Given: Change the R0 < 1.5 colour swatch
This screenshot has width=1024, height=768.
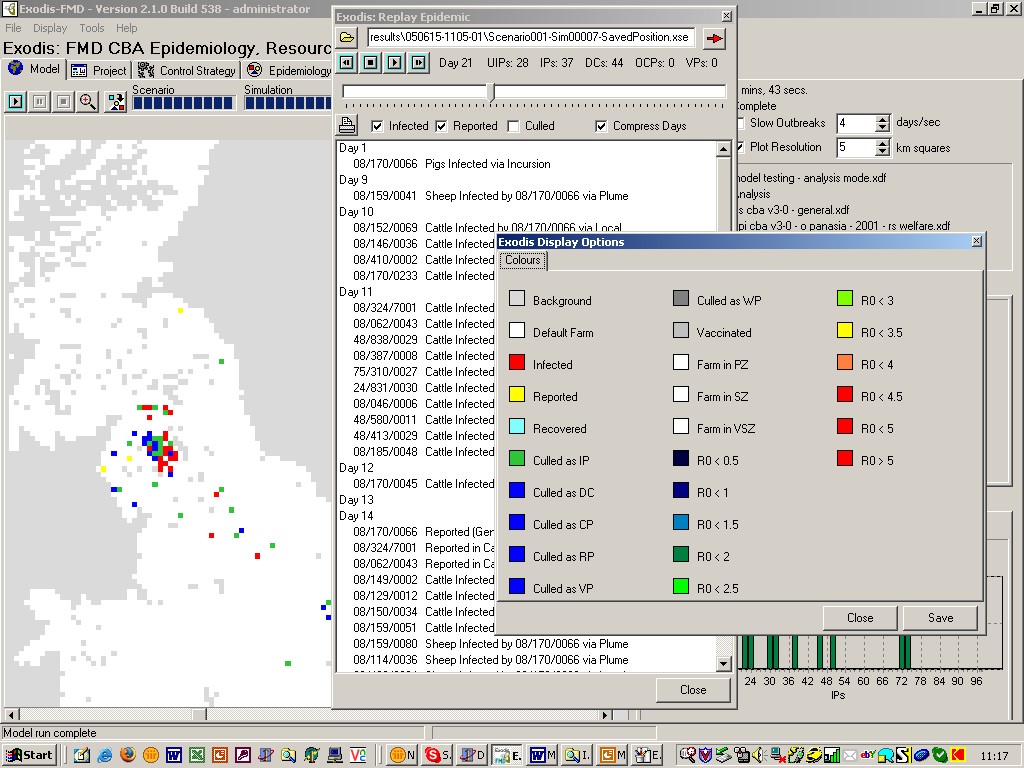Looking at the screenshot, I should coord(680,522).
